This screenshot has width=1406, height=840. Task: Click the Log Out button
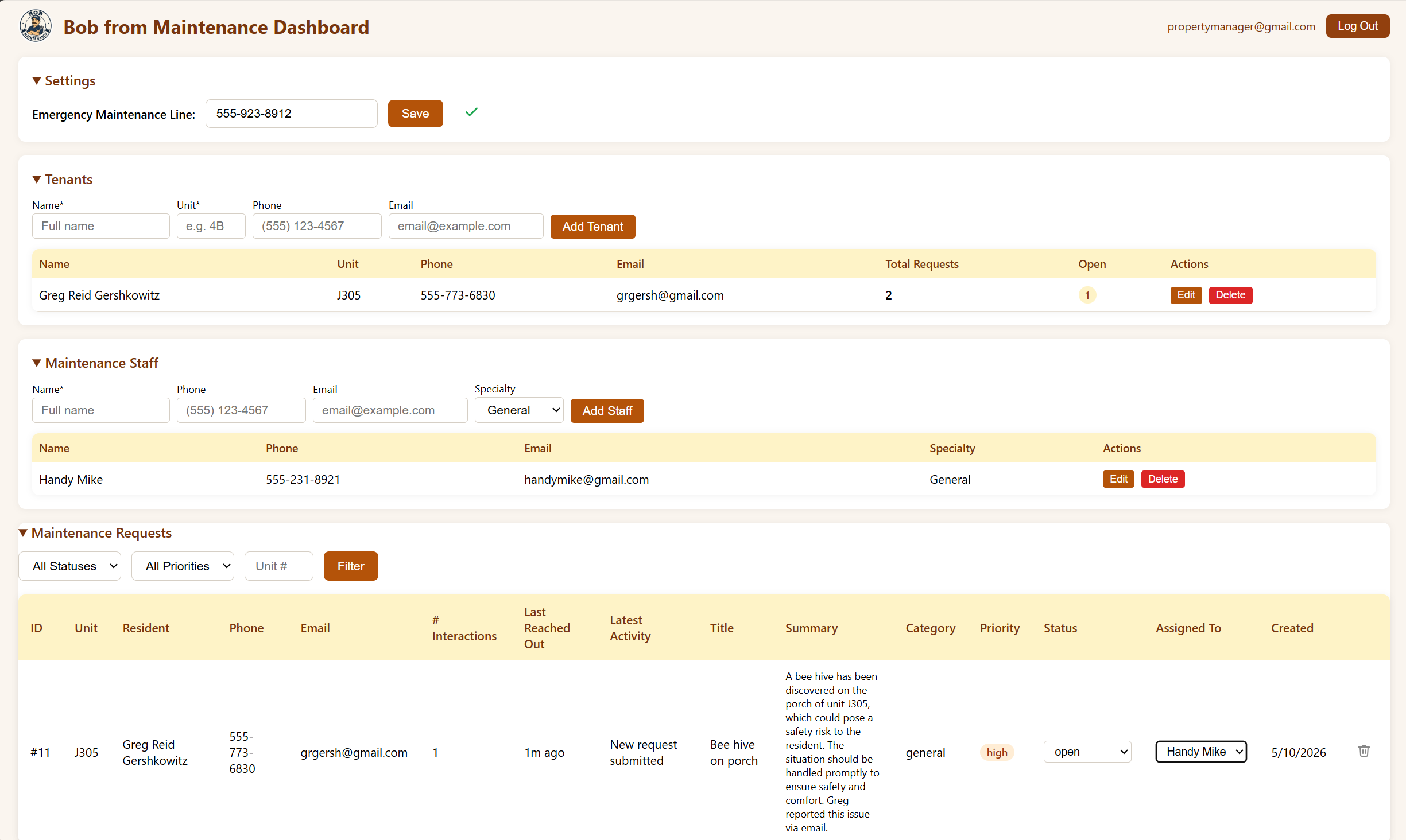(1357, 26)
